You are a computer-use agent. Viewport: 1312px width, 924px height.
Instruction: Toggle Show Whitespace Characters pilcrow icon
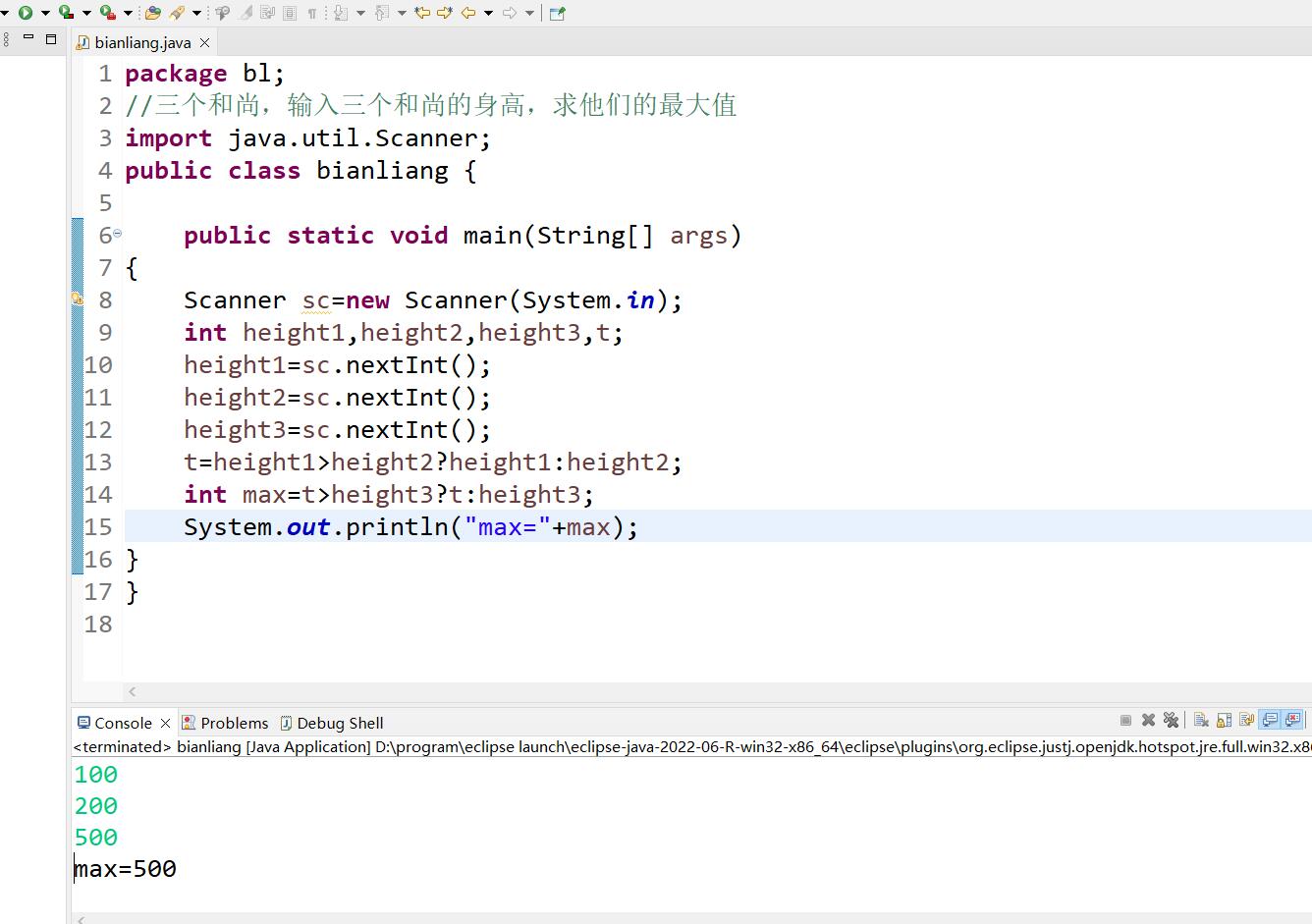click(x=312, y=13)
